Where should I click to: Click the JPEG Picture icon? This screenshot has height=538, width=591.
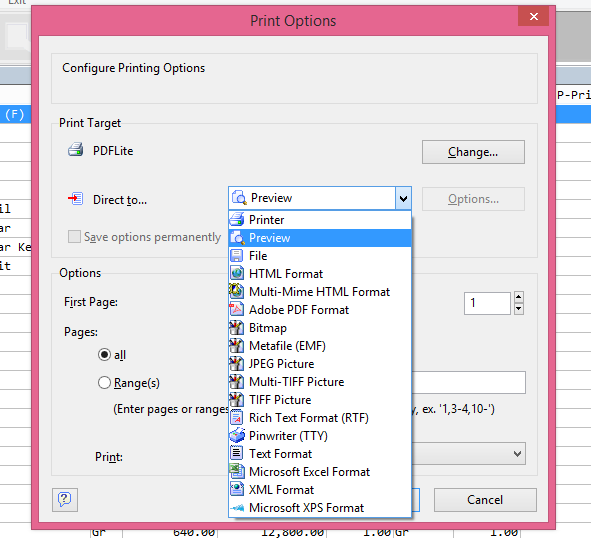point(237,363)
